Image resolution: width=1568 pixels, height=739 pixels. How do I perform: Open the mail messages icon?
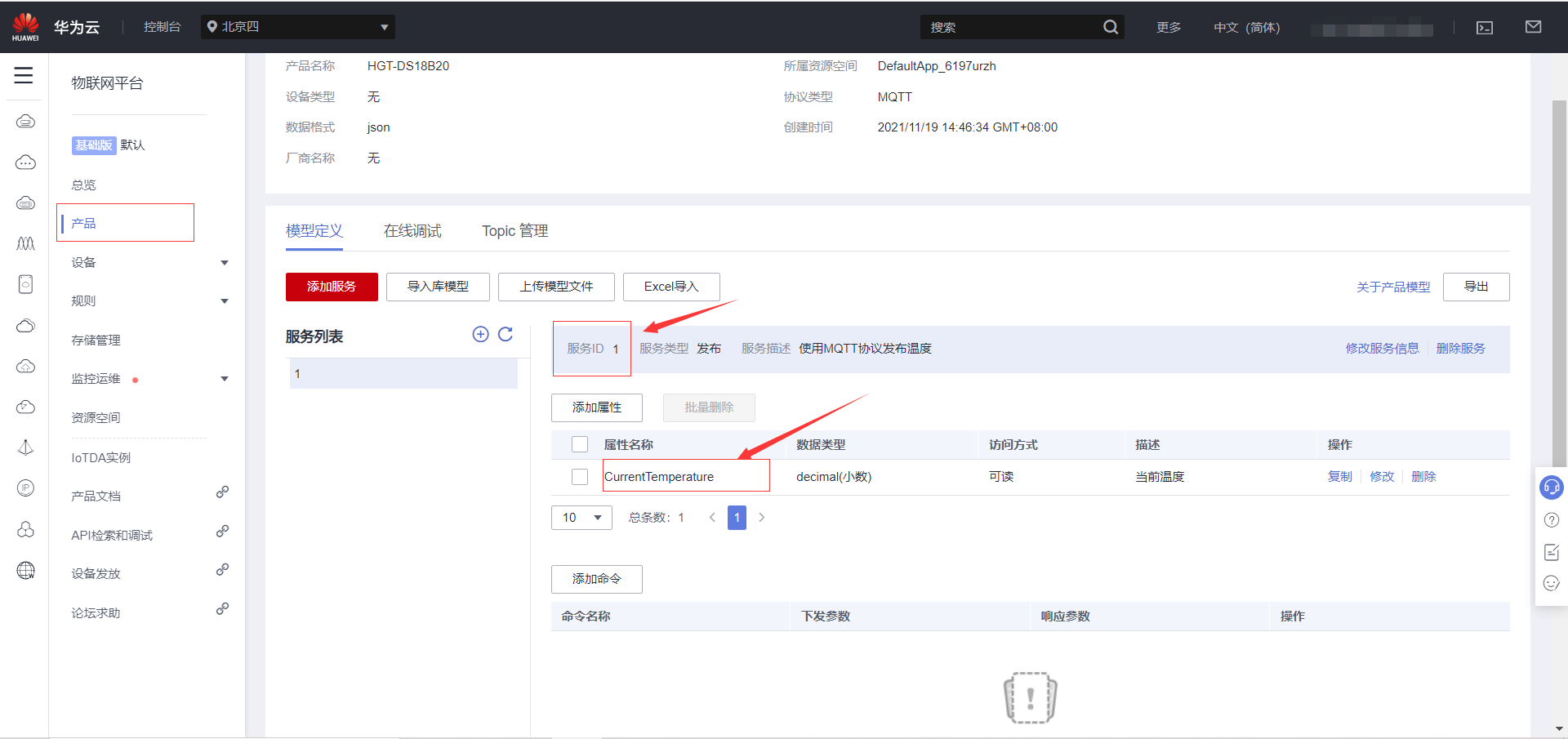click(1534, 27)
